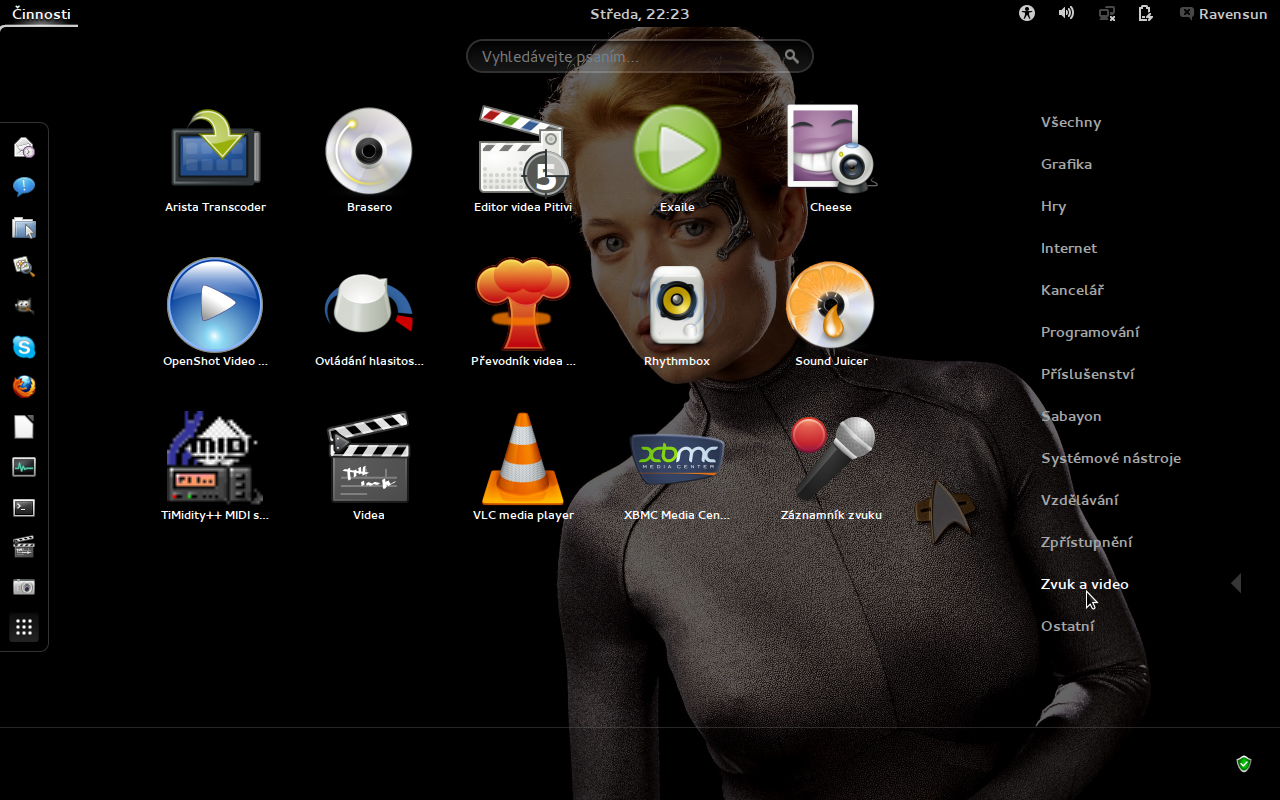Launch OpenShot Video editor
The image size is (1280, 800).
(x=215, y=314)
